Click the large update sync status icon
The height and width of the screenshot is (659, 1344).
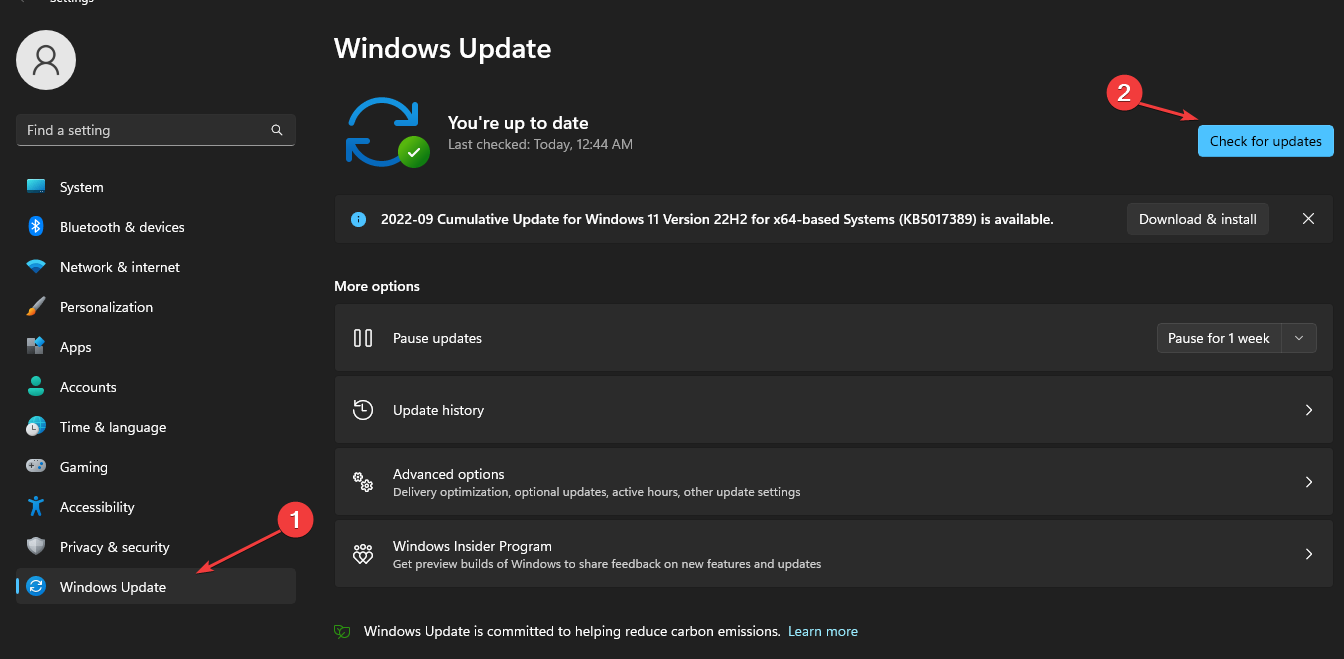[387, 132]
